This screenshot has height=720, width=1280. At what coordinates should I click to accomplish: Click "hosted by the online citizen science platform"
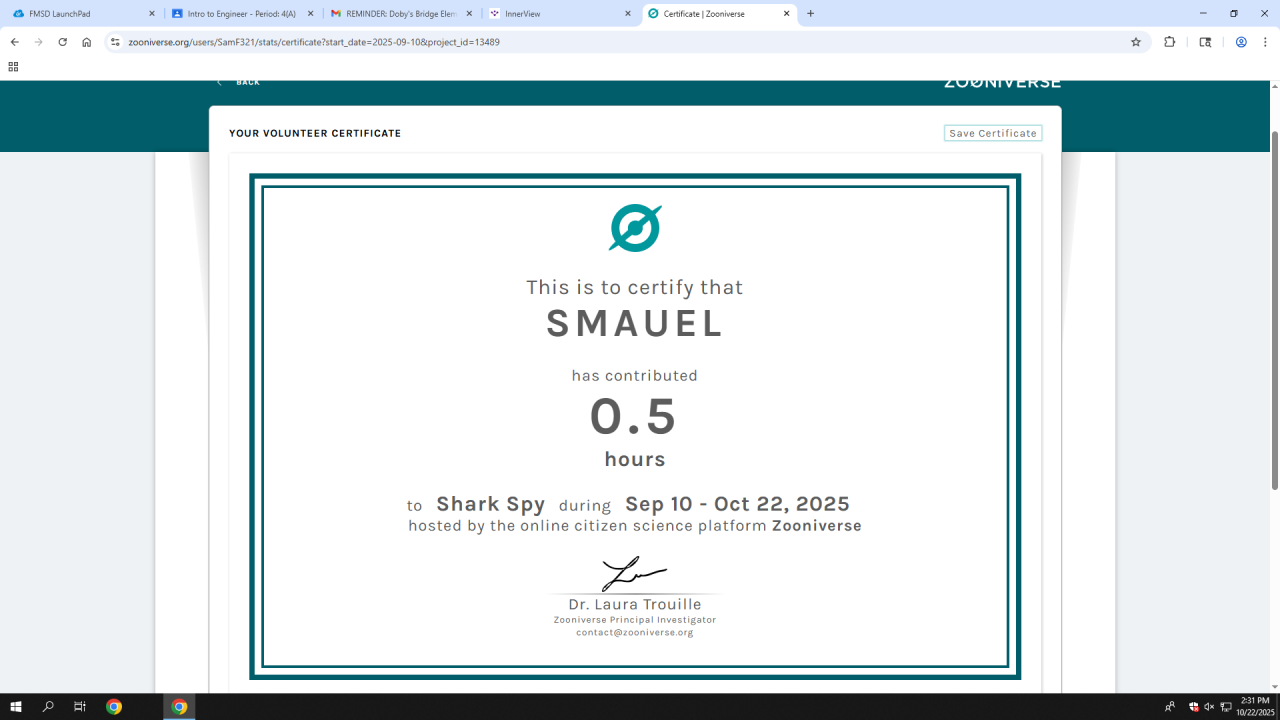588,526
